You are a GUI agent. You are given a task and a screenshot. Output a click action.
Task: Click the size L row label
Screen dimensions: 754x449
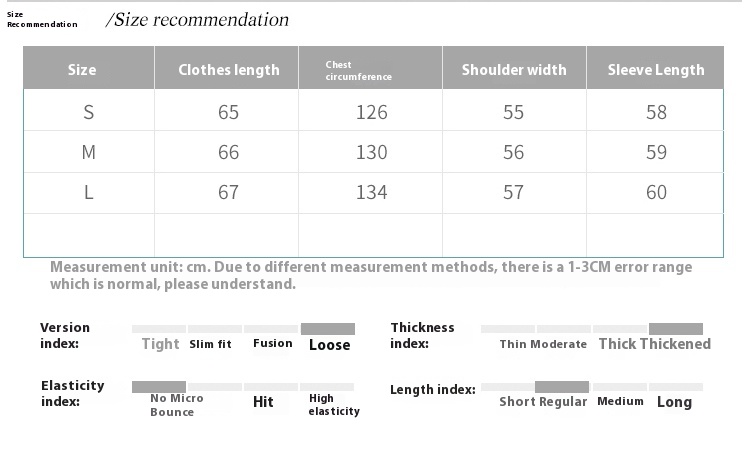coord(88,192)
